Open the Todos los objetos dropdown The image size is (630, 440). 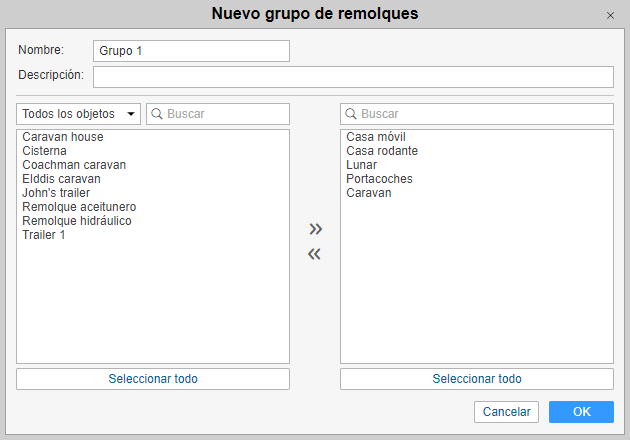79,114
